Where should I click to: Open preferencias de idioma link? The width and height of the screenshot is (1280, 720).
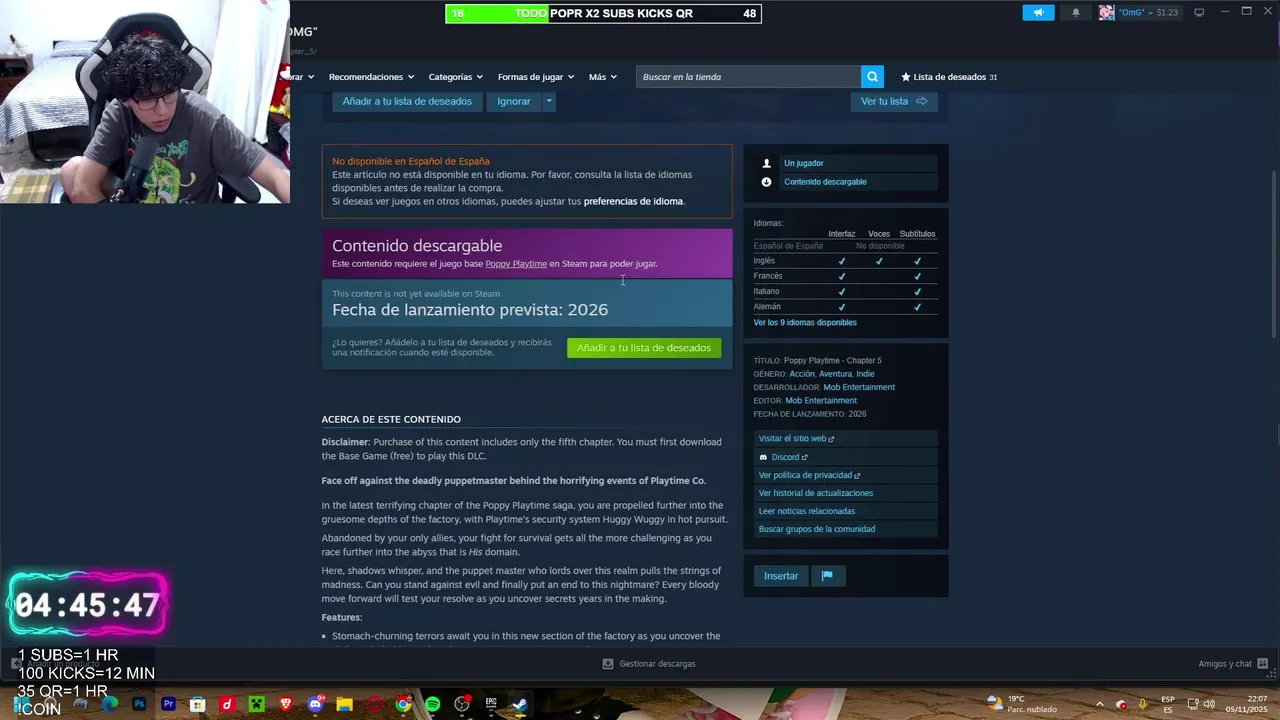(633, 201)
